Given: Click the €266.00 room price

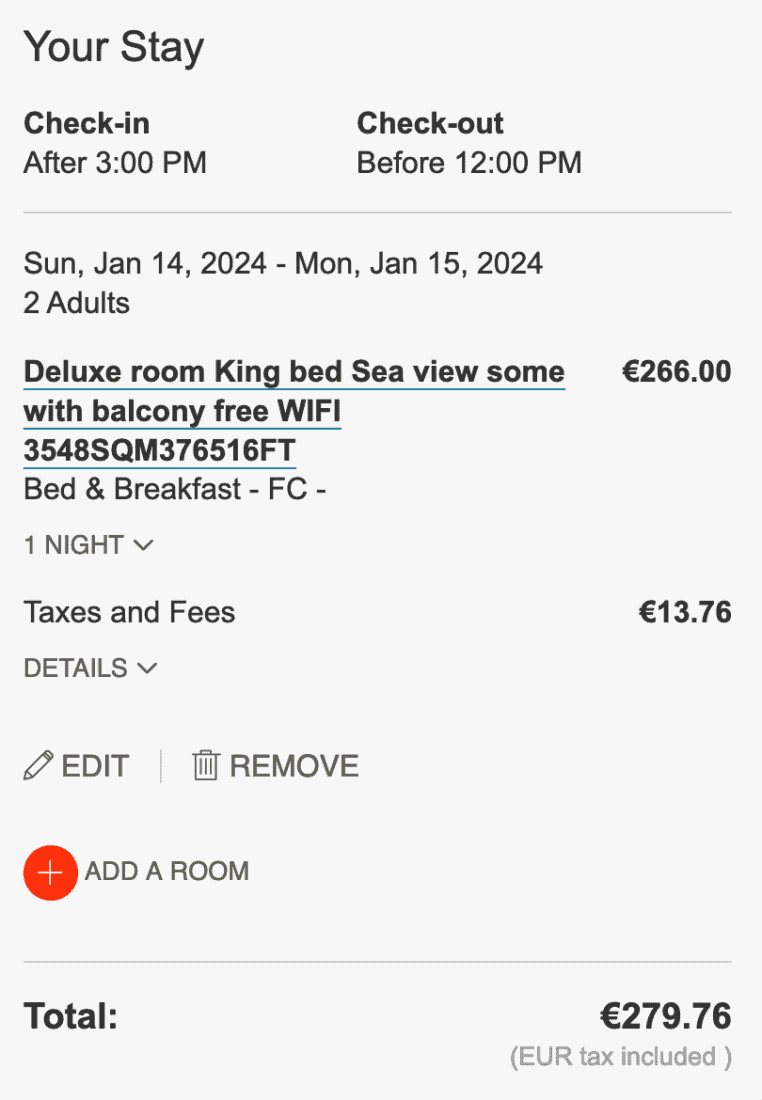Looking at the screenshot, I should [x=676, y=372].
